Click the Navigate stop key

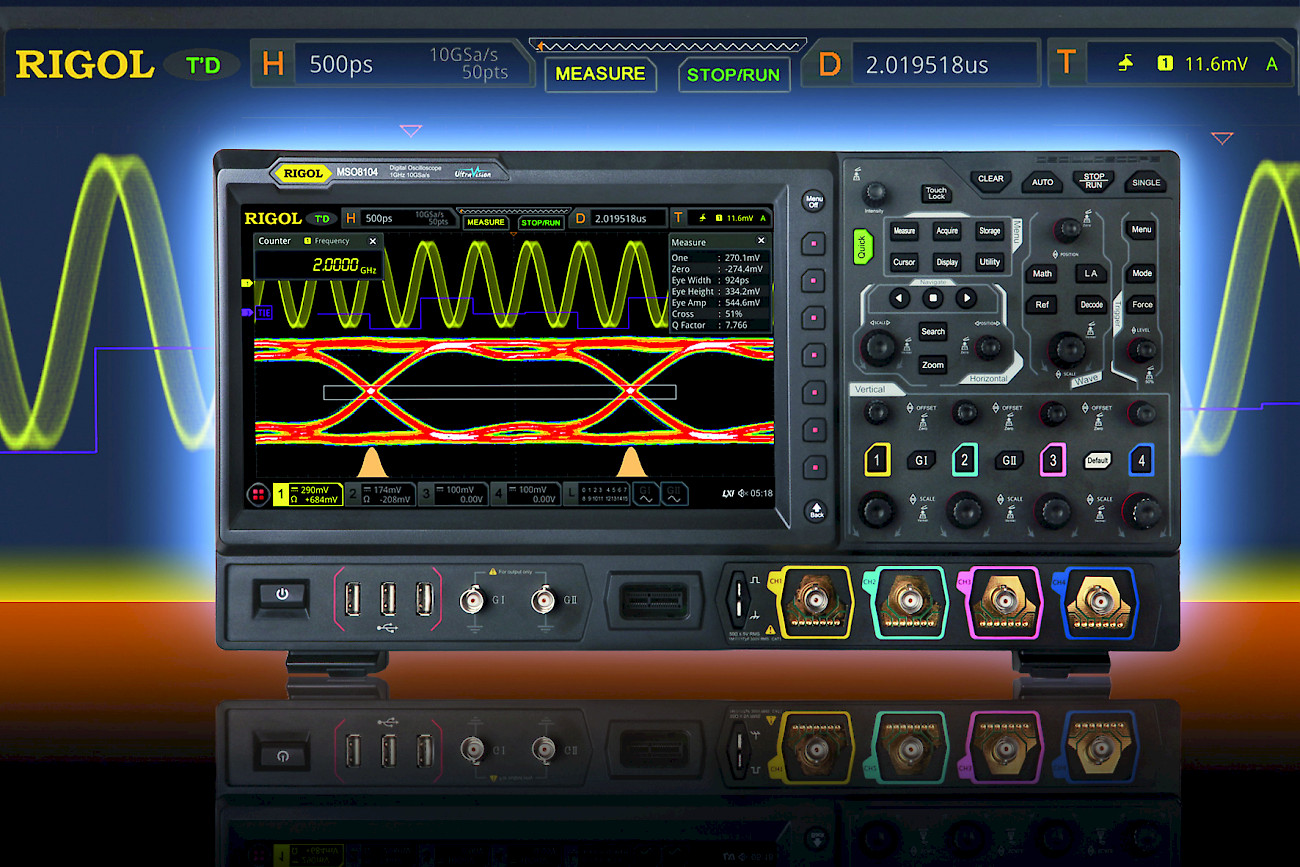coord(932,297)
